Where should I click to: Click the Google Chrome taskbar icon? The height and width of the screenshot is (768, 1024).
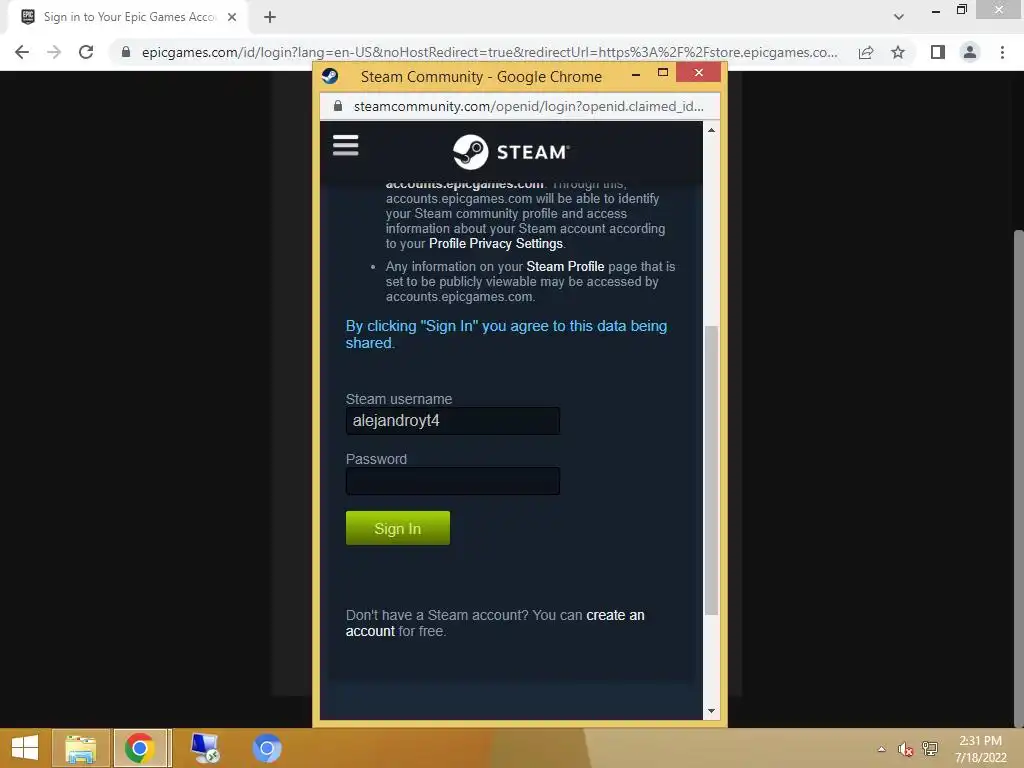click(140, 748)
